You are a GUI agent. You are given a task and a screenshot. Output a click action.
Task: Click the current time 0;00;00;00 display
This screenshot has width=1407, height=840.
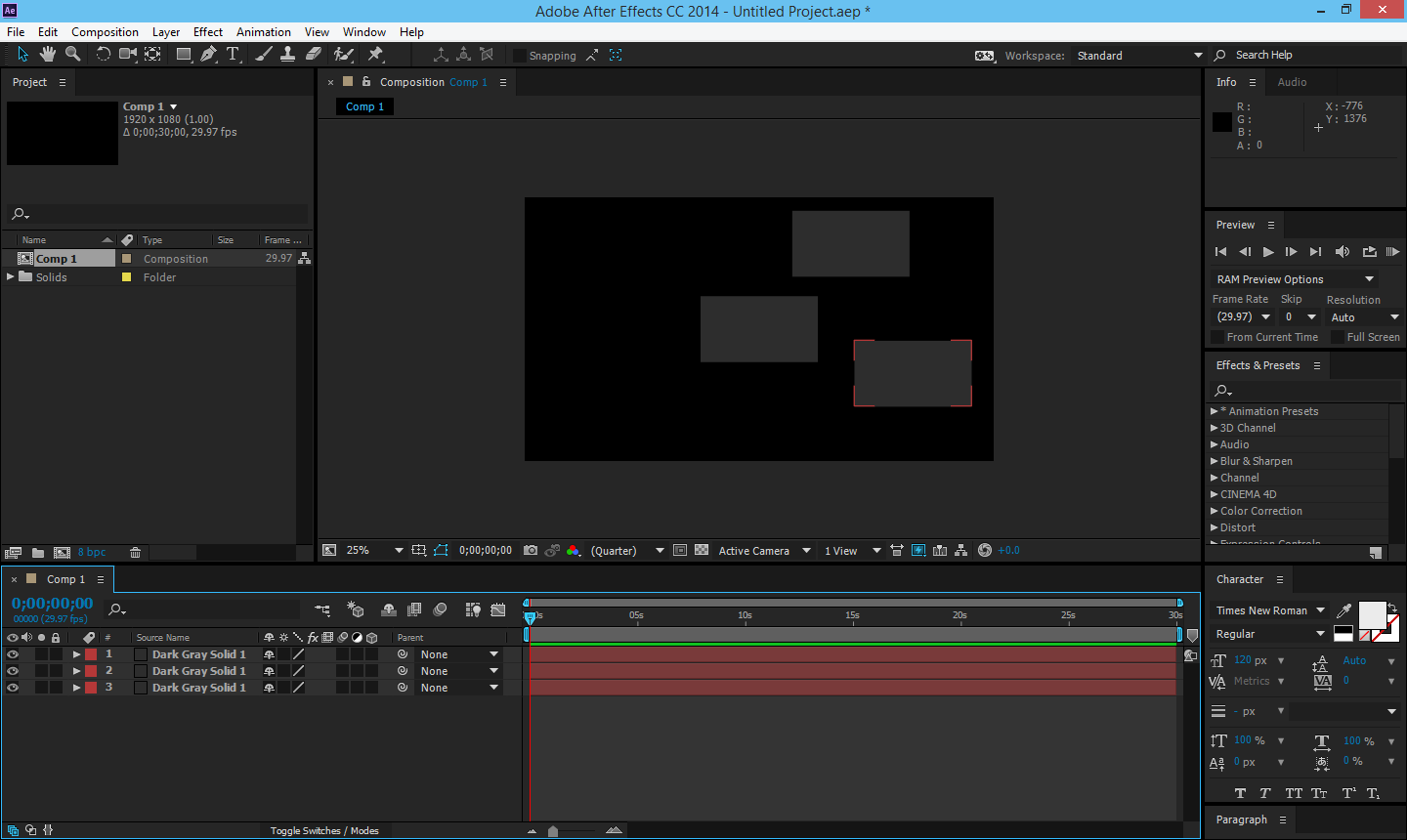tap(53, 604)
